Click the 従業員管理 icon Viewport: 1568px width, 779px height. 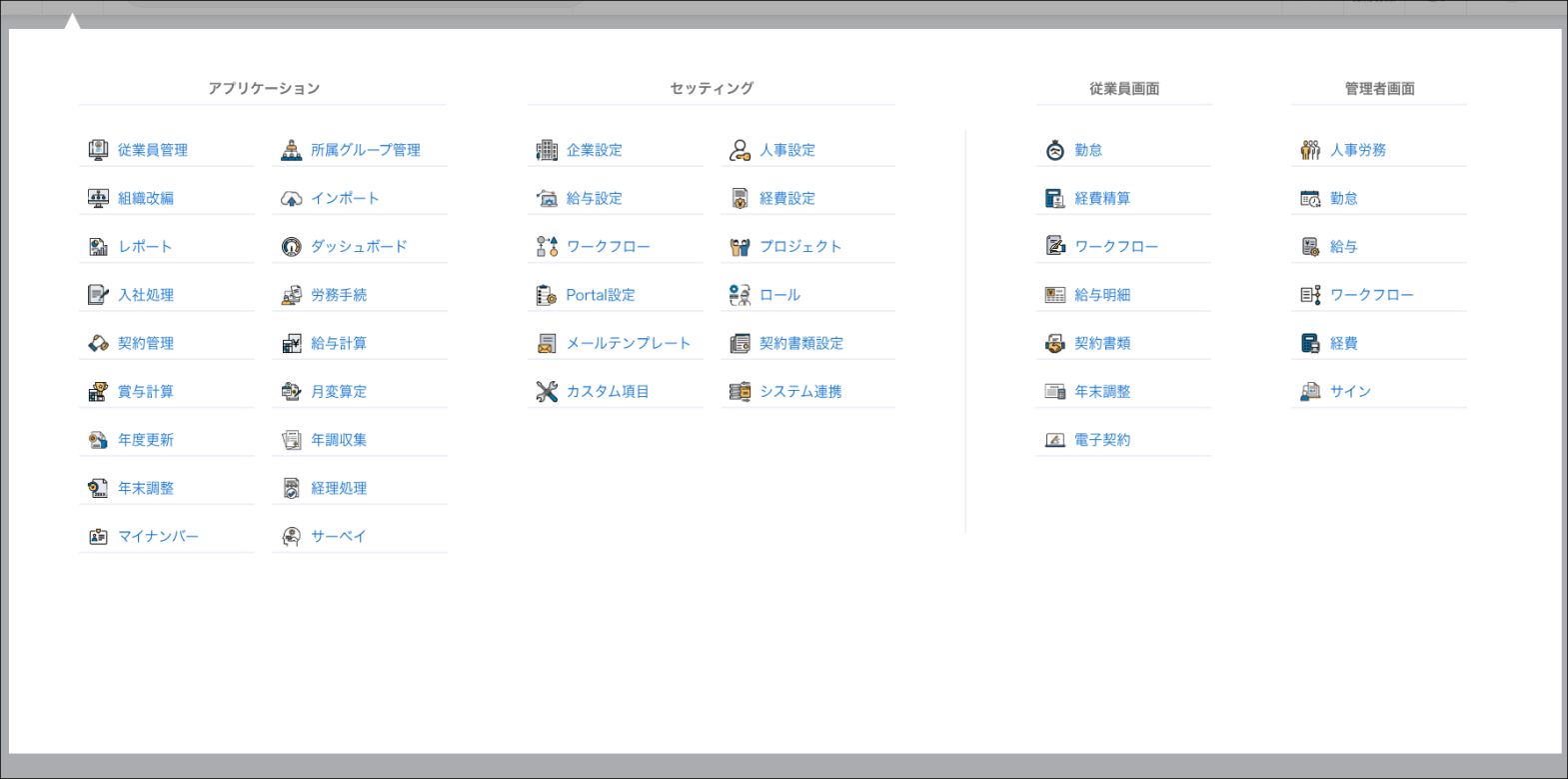[x=98, y=150]
